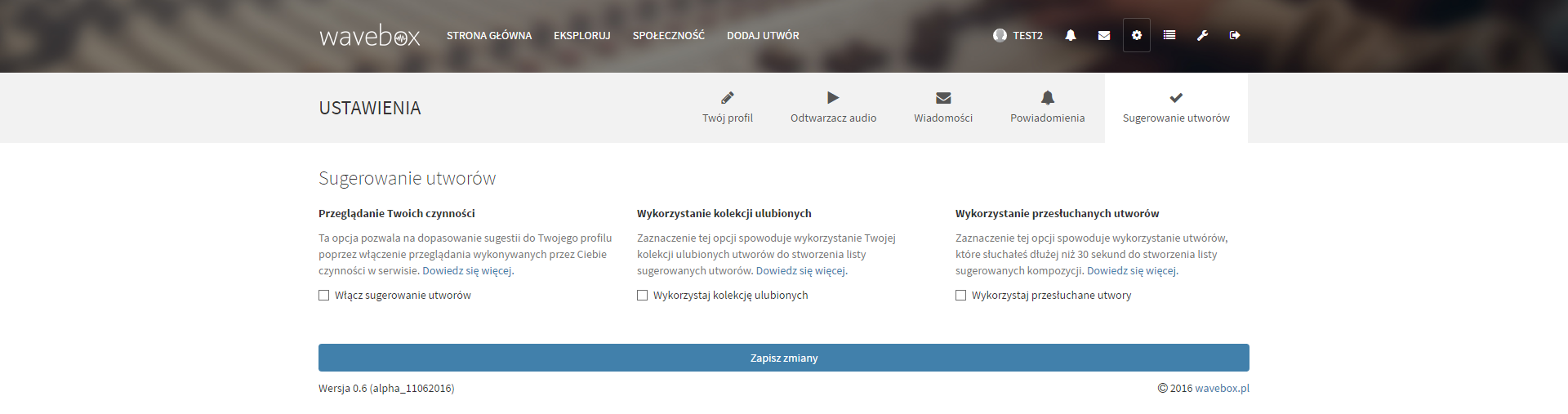
Task: Select Dodaj utwór in navigation
Action: click(763, 36)
